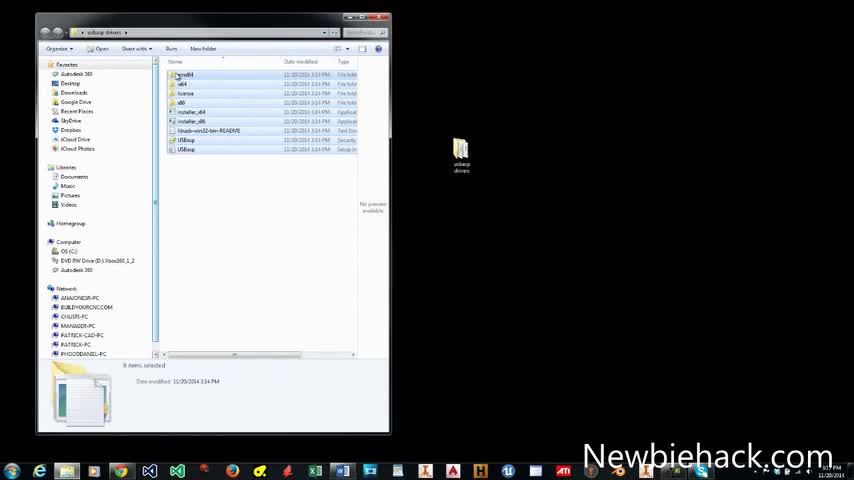Open Computer in navigation pane
The height and width of the screenshot is (480, 854).
(68, 242)
